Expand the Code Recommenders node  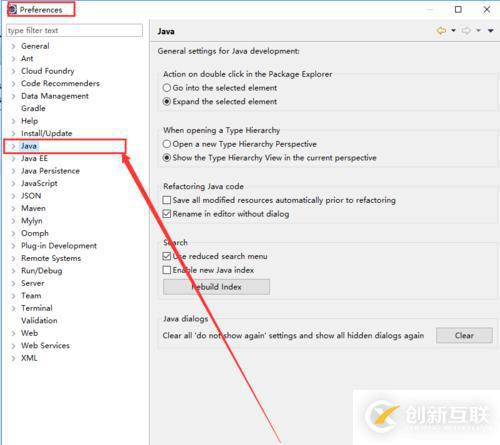click(x=13, y=84)
